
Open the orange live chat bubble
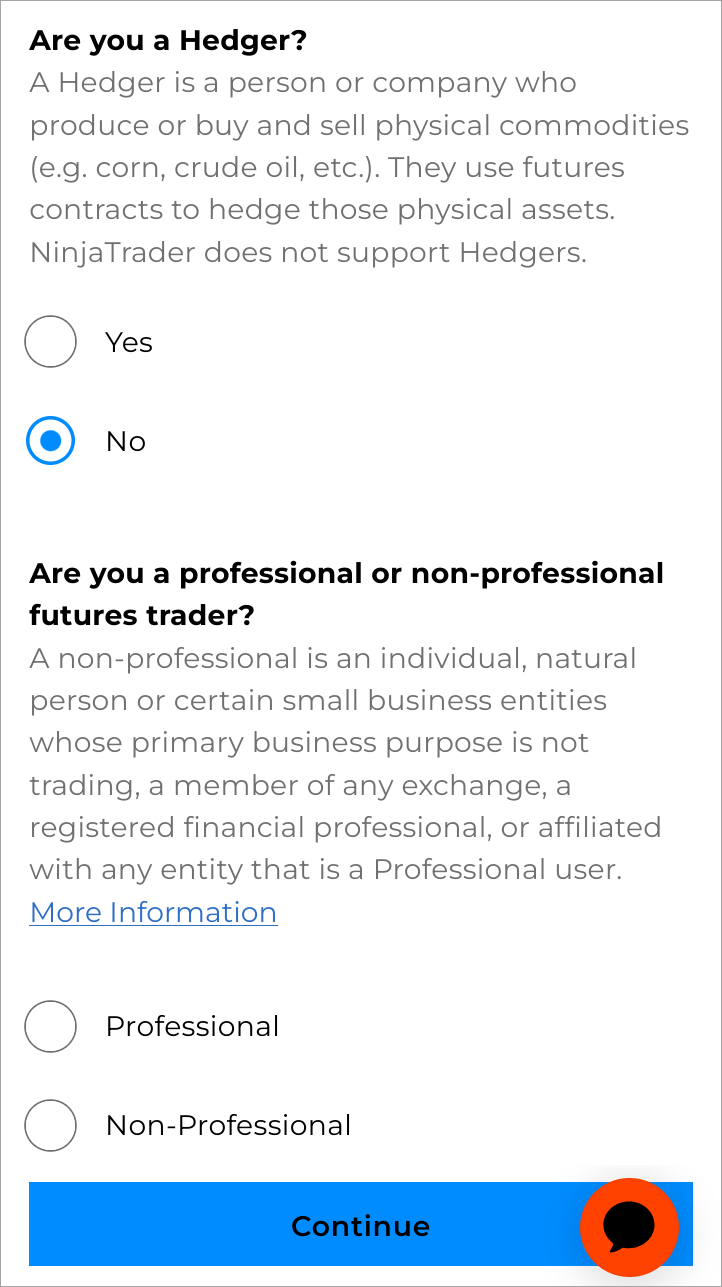click(x=629, y=1227)
